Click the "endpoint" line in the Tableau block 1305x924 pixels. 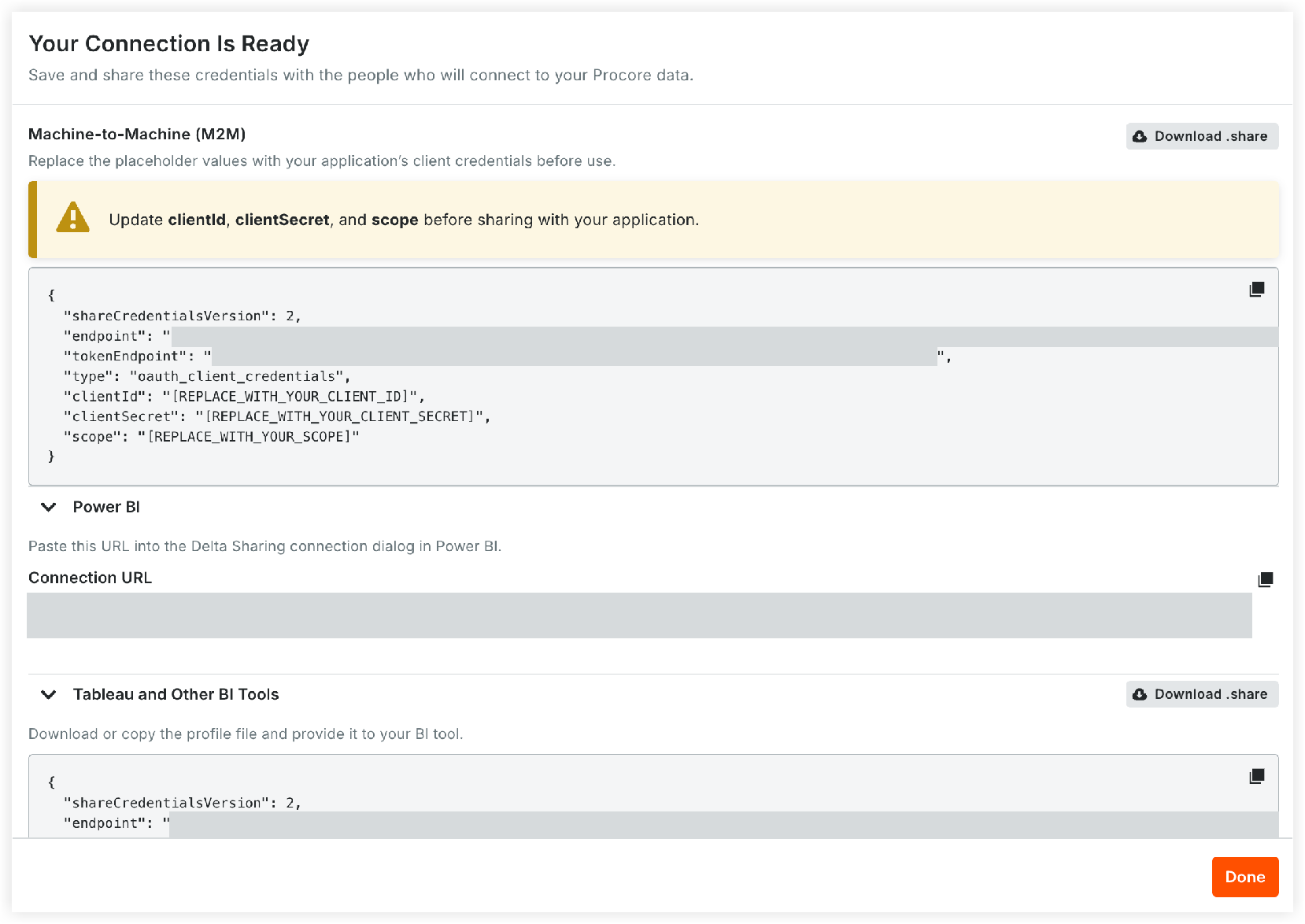[x=671, y=823]
